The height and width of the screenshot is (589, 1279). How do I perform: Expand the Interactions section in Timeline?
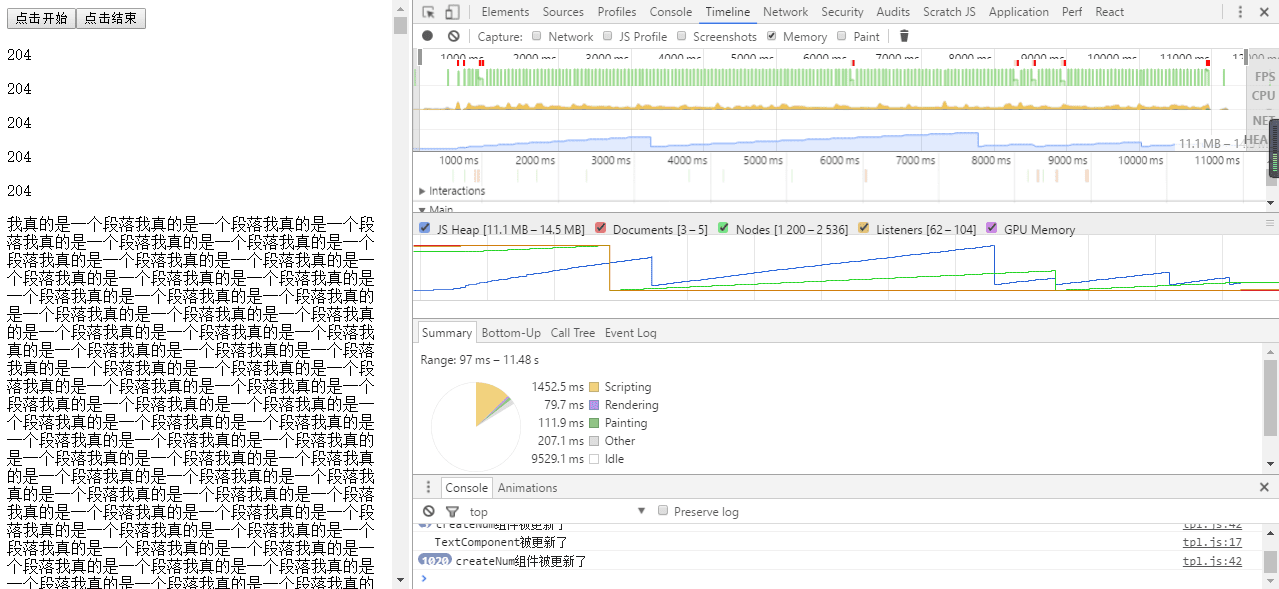pos(422,191)
